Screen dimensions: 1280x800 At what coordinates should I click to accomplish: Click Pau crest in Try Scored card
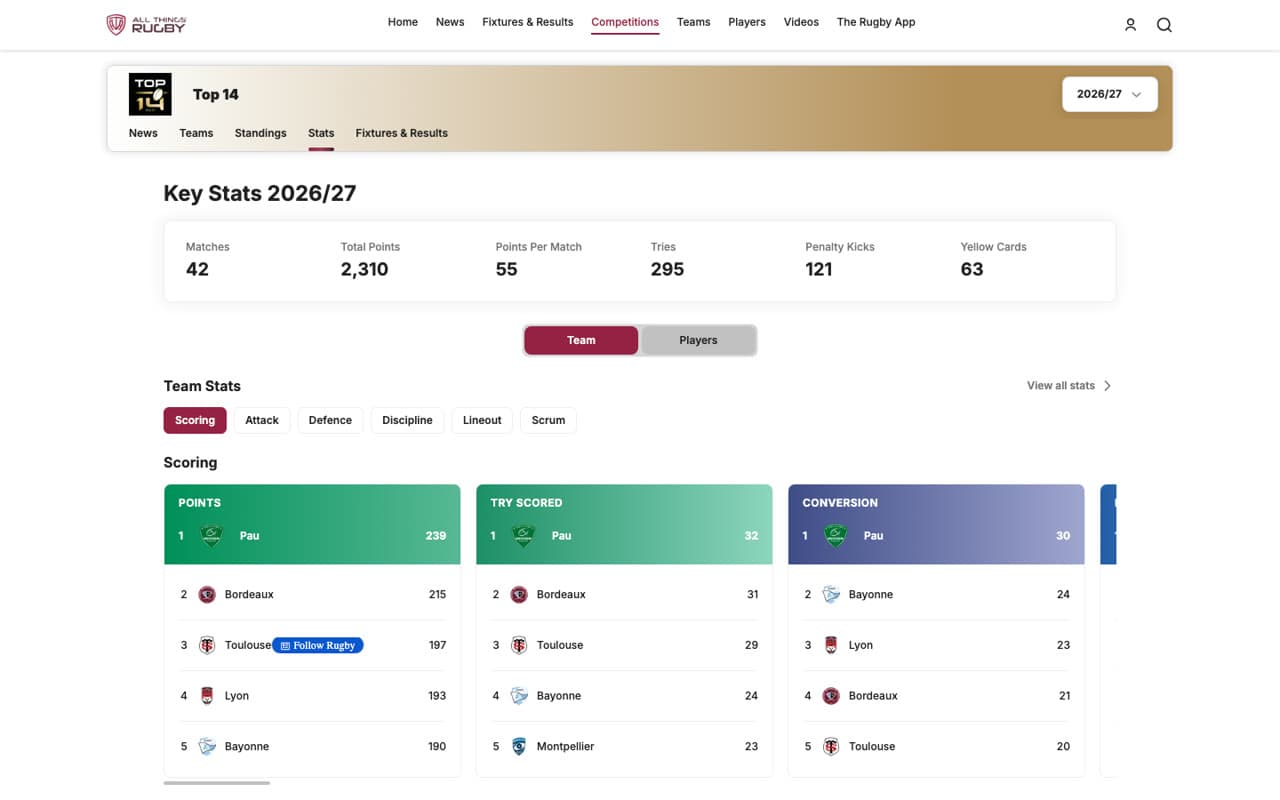pos(523,536)
